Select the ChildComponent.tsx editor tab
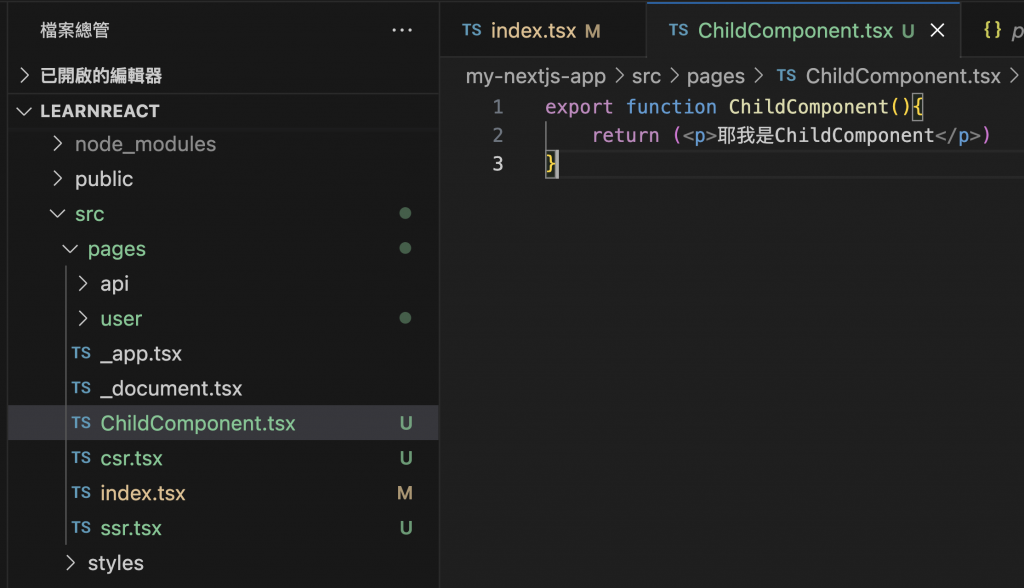This screenshot has width=1024, height=588. 795,31
